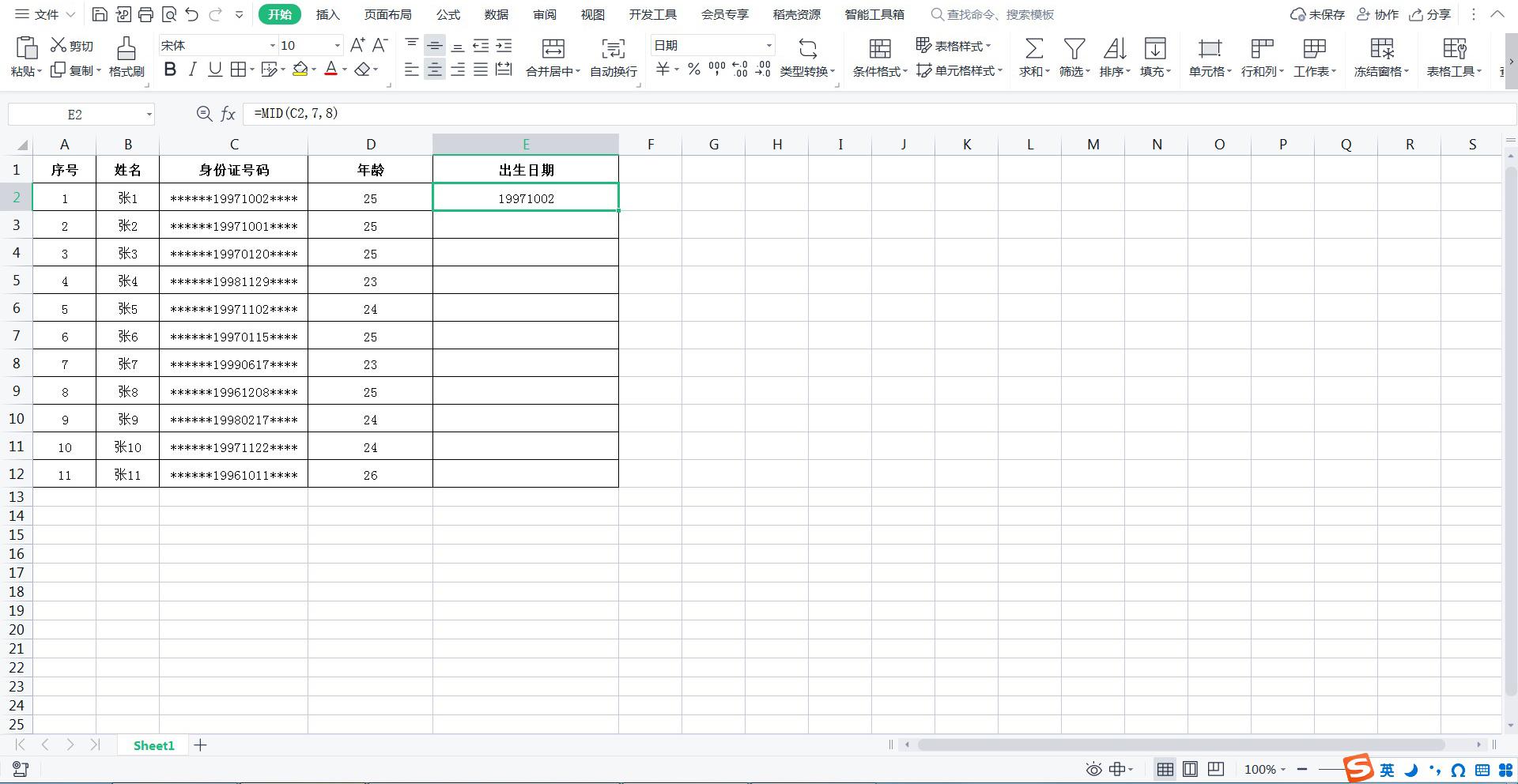Open the 公式 ribbon tab
This screenshot has width=1518, height=784.
[447, 14]
